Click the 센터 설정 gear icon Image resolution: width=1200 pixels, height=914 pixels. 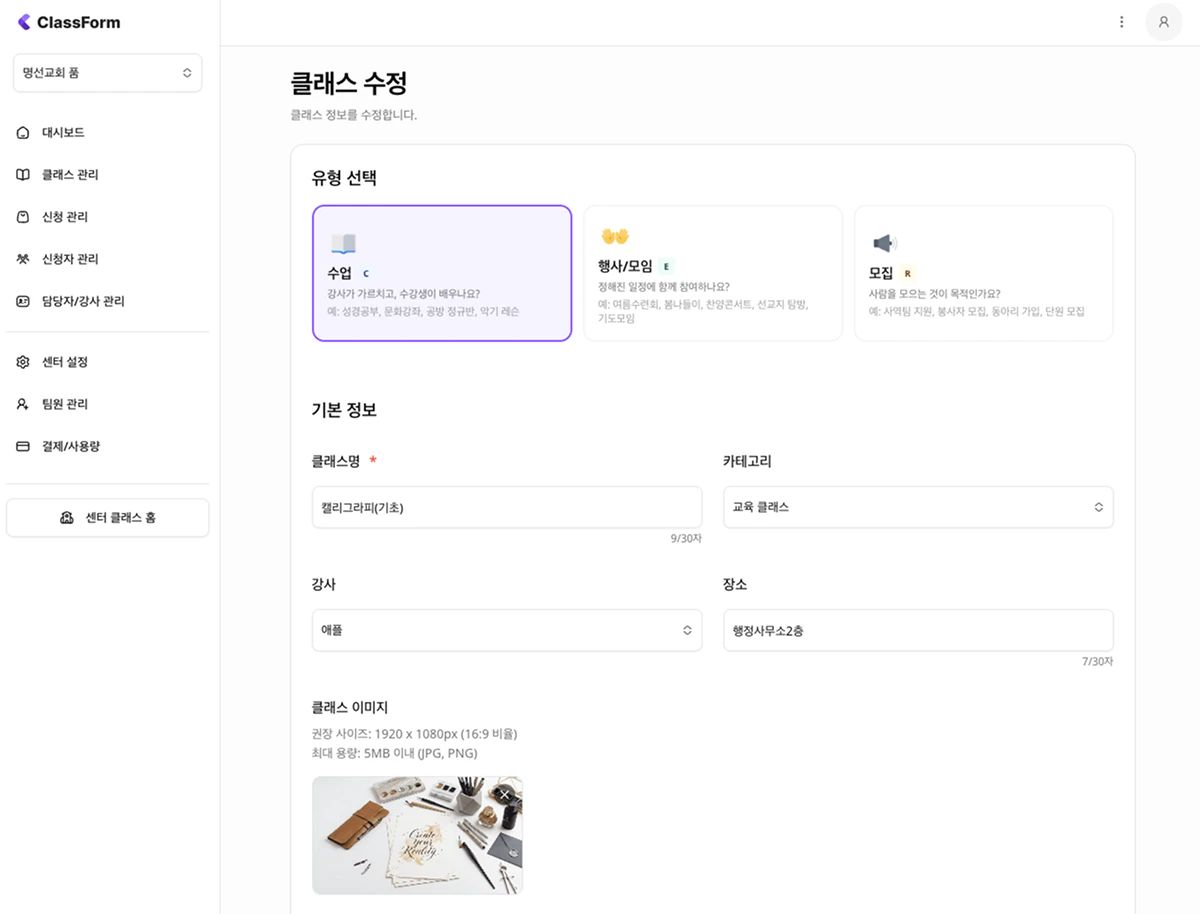pos(23,362)
